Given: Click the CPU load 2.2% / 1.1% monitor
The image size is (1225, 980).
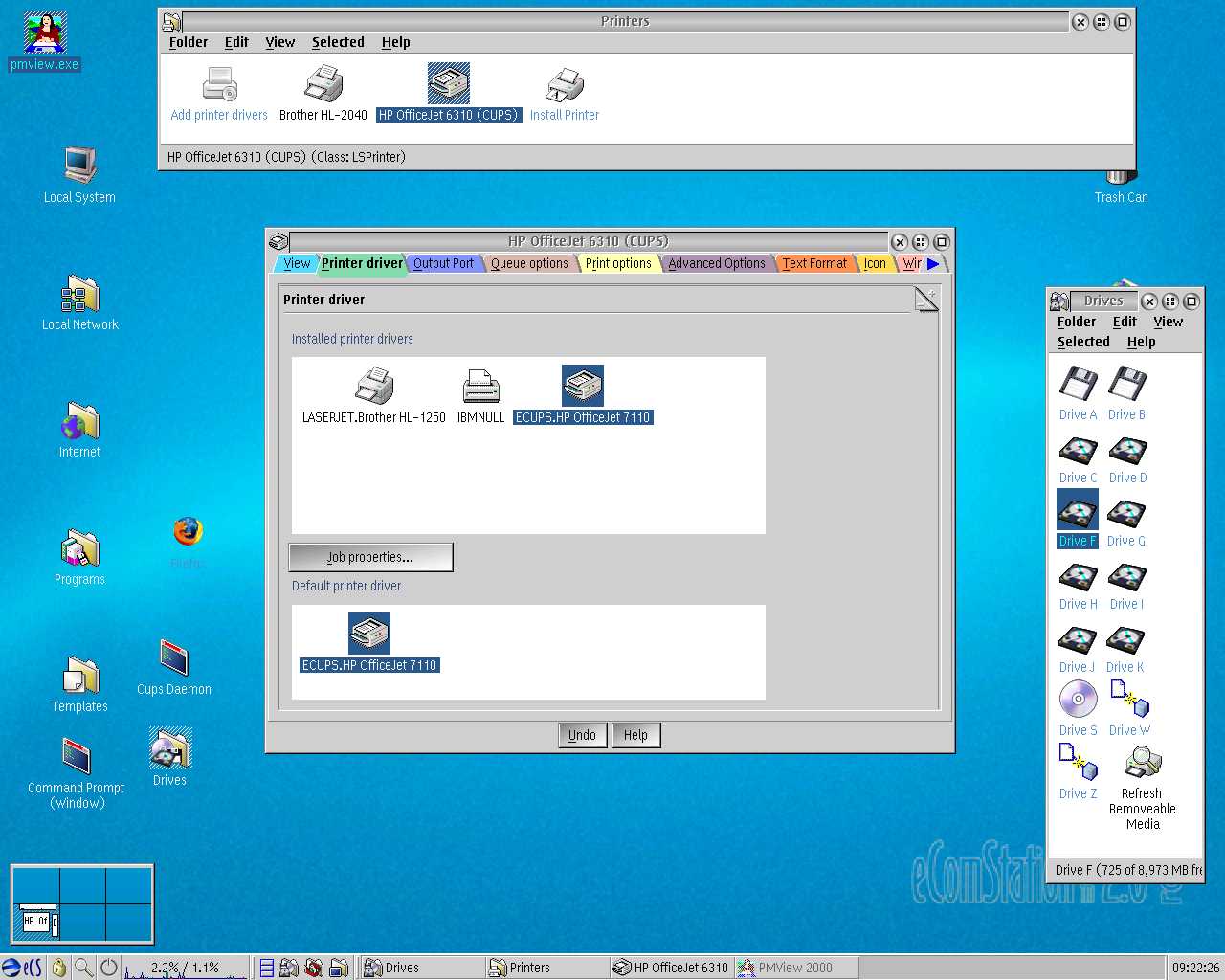Looking at the screenshot, I should 186,968.
